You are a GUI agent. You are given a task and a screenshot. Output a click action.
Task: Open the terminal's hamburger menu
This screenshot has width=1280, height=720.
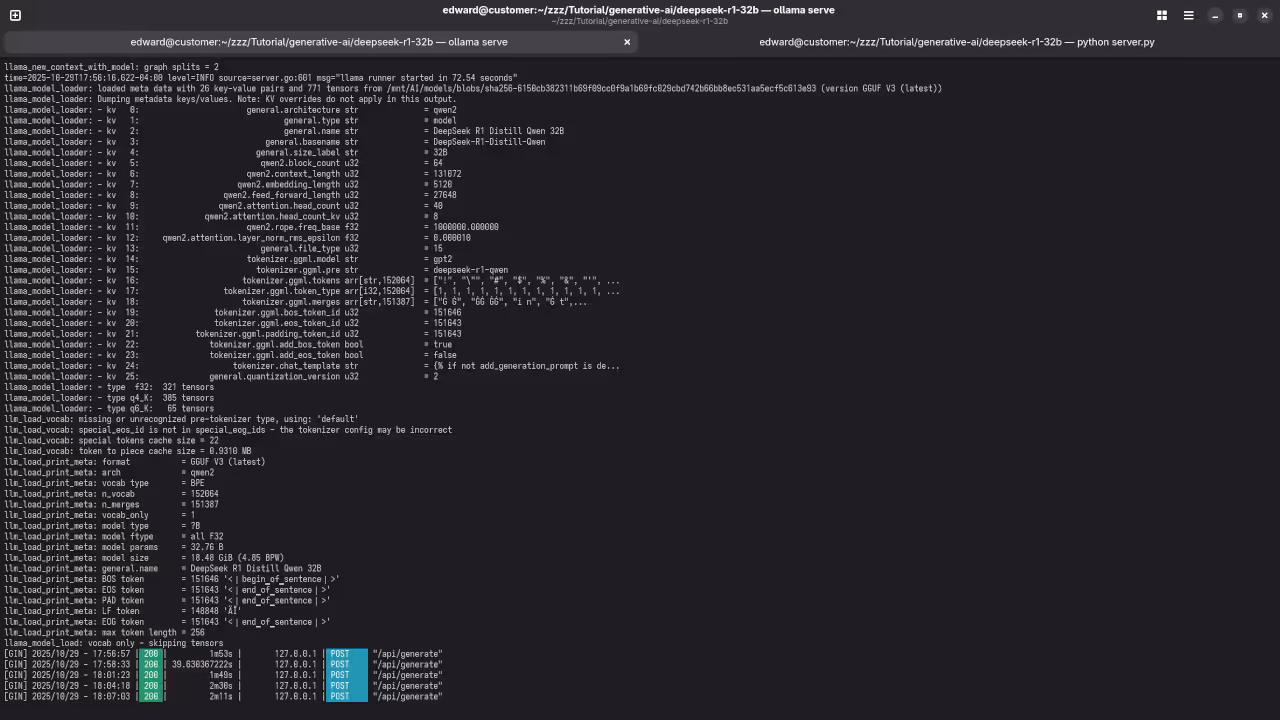coord(1188,15)
